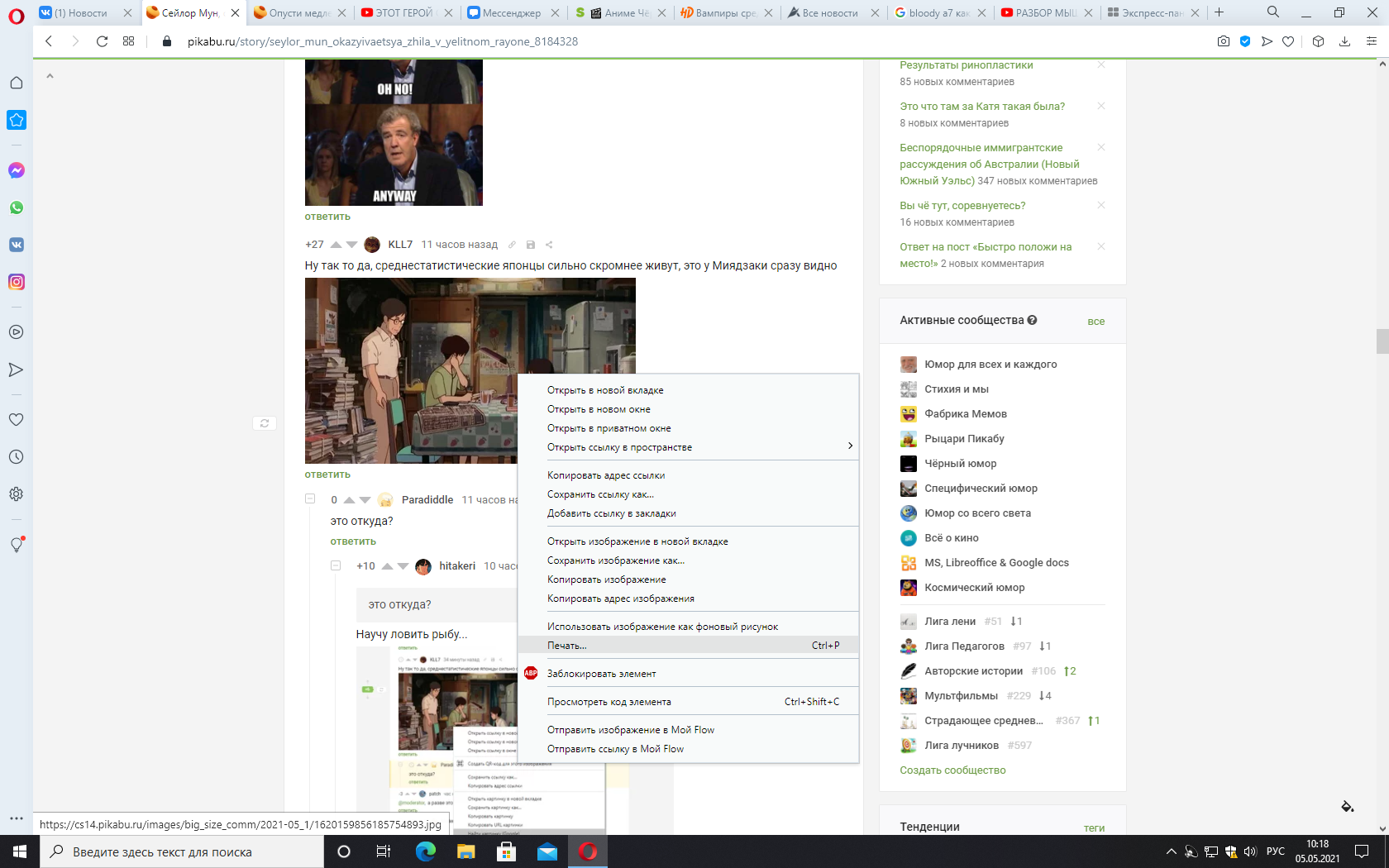Open bookmarks heart in the sidebar
1389x868 pixels.
pos(16,419)
